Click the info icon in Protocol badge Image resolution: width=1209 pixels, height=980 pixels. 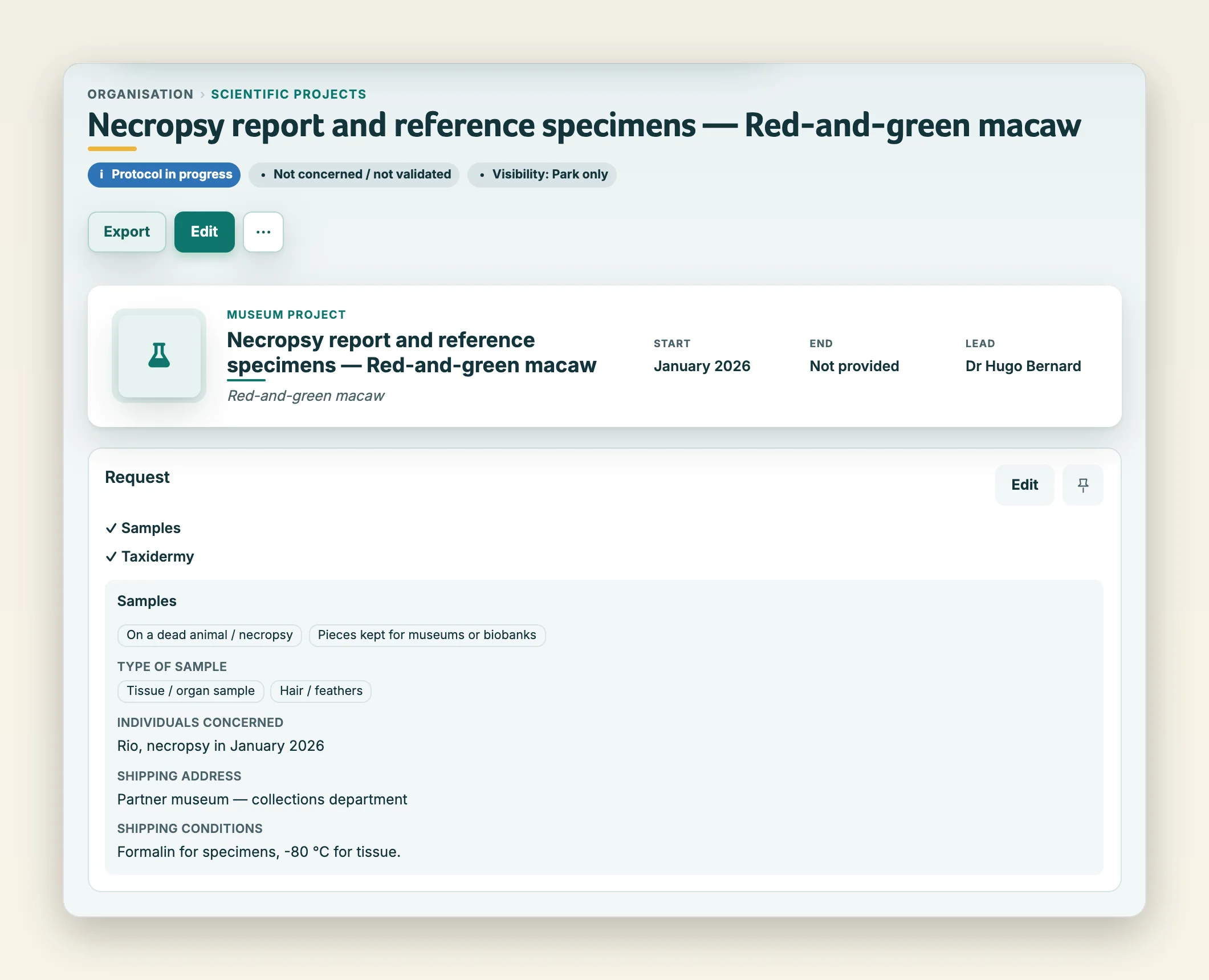click(x=101, y=174)
